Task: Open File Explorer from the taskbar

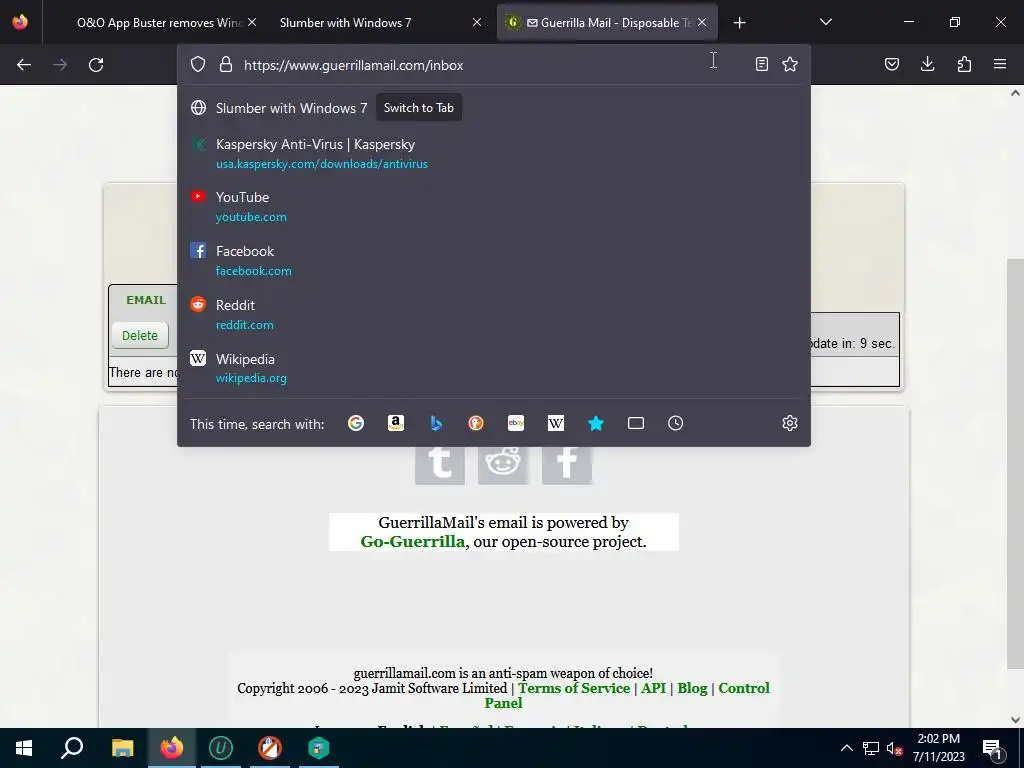Action: pyautogui.click(x=122, y=748)
